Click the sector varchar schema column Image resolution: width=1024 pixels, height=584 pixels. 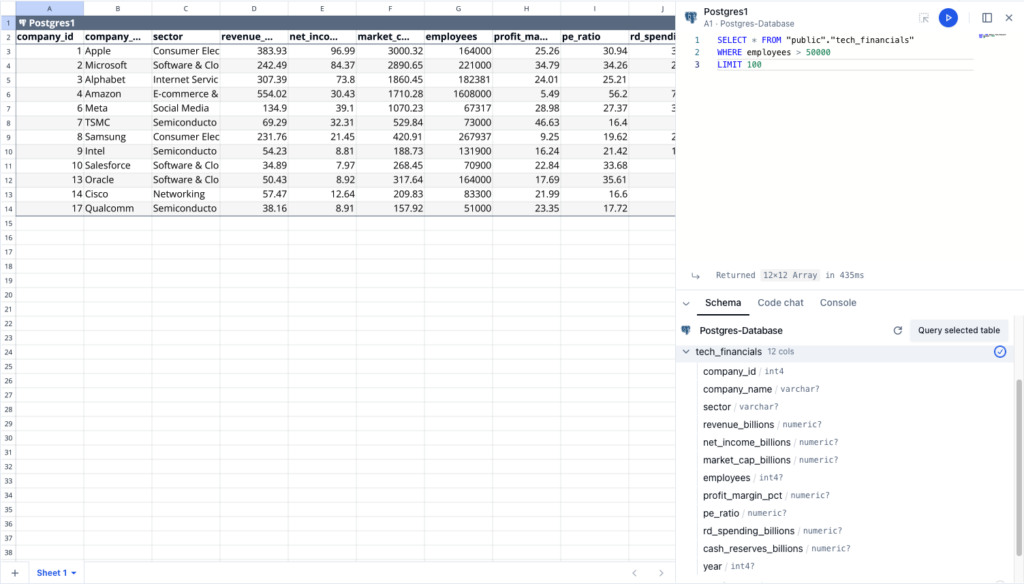pyautogui.click(x=741, y=407)
